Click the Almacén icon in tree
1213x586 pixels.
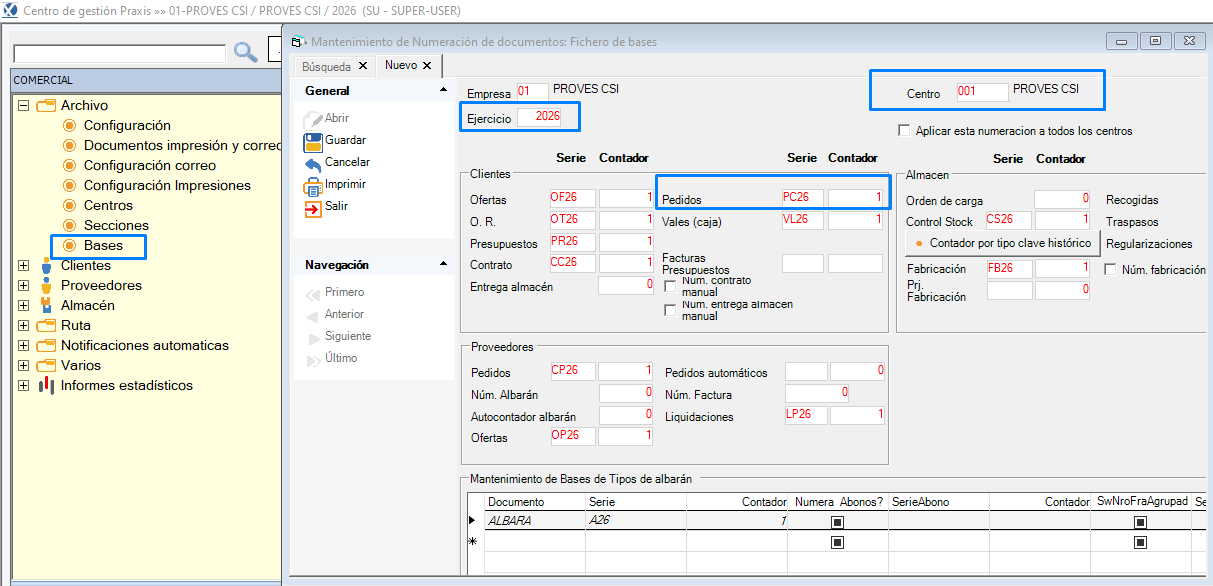pos(46,305)
